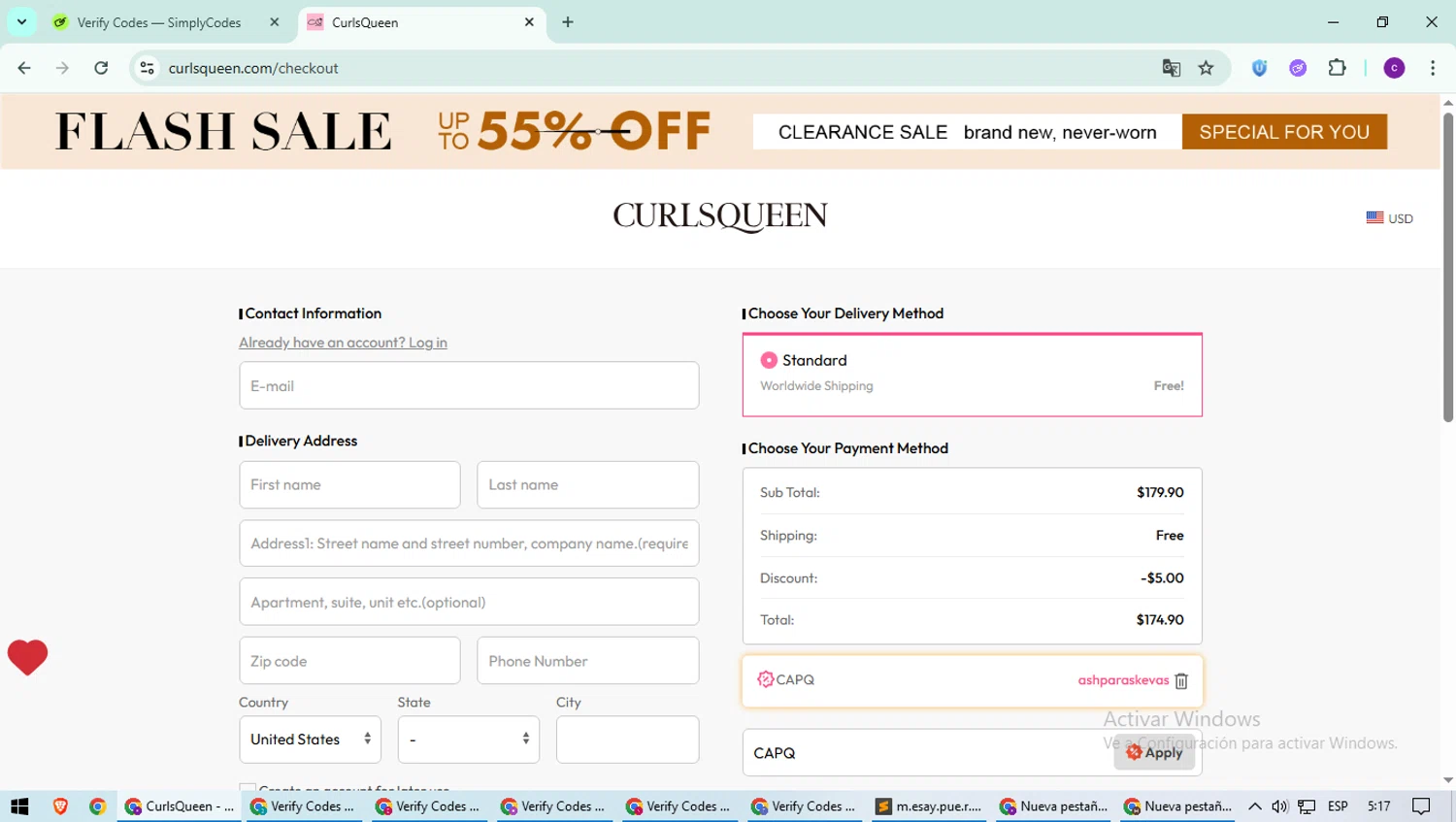Click the City input field
1456x822 pixels.
[x=627, y=740]
